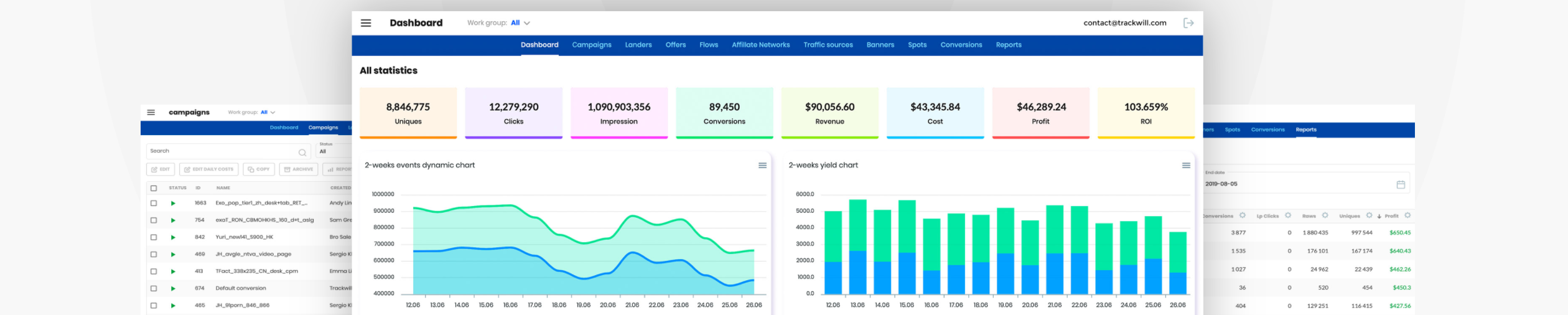This screenshot has width=1568, height=315.
Task: Open Work group dropdown in campaigns window
Action: pos(268,113)
